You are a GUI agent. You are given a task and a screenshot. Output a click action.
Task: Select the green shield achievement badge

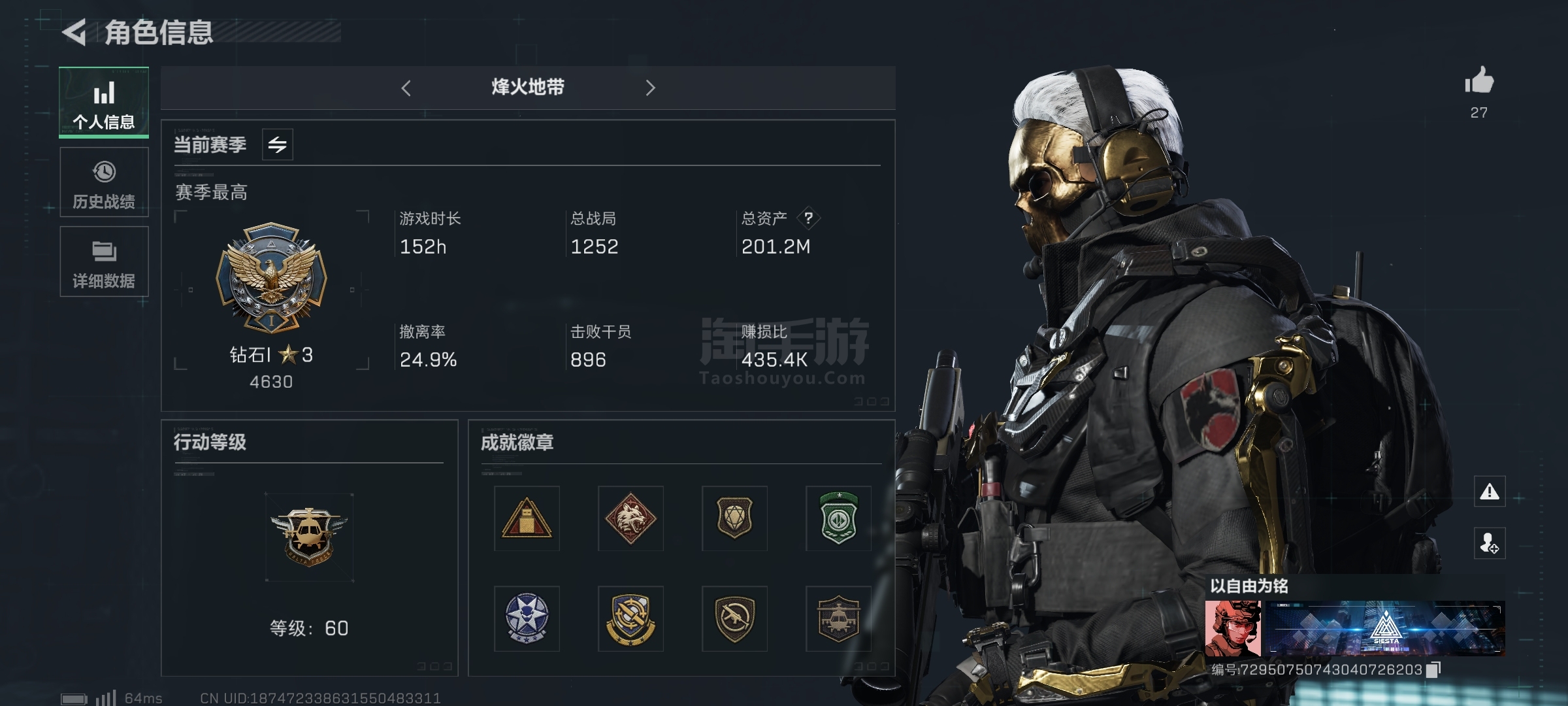[x=838, y=518]
